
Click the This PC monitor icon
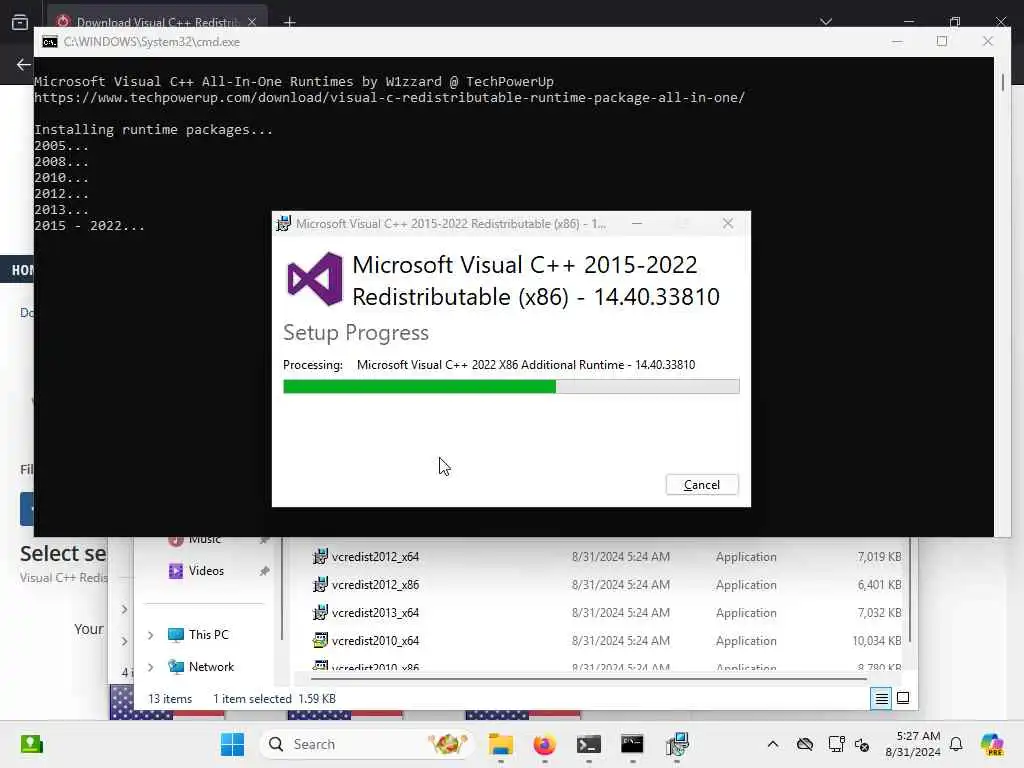(x=176, y=635)
